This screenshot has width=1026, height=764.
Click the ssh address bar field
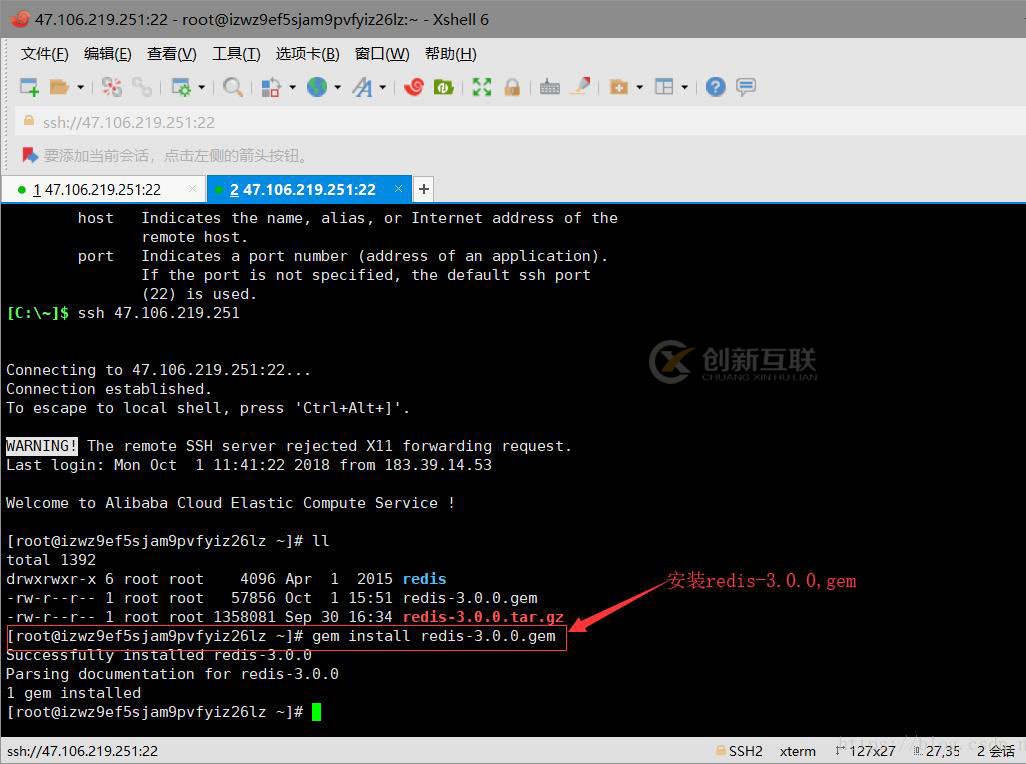(520, 122)
